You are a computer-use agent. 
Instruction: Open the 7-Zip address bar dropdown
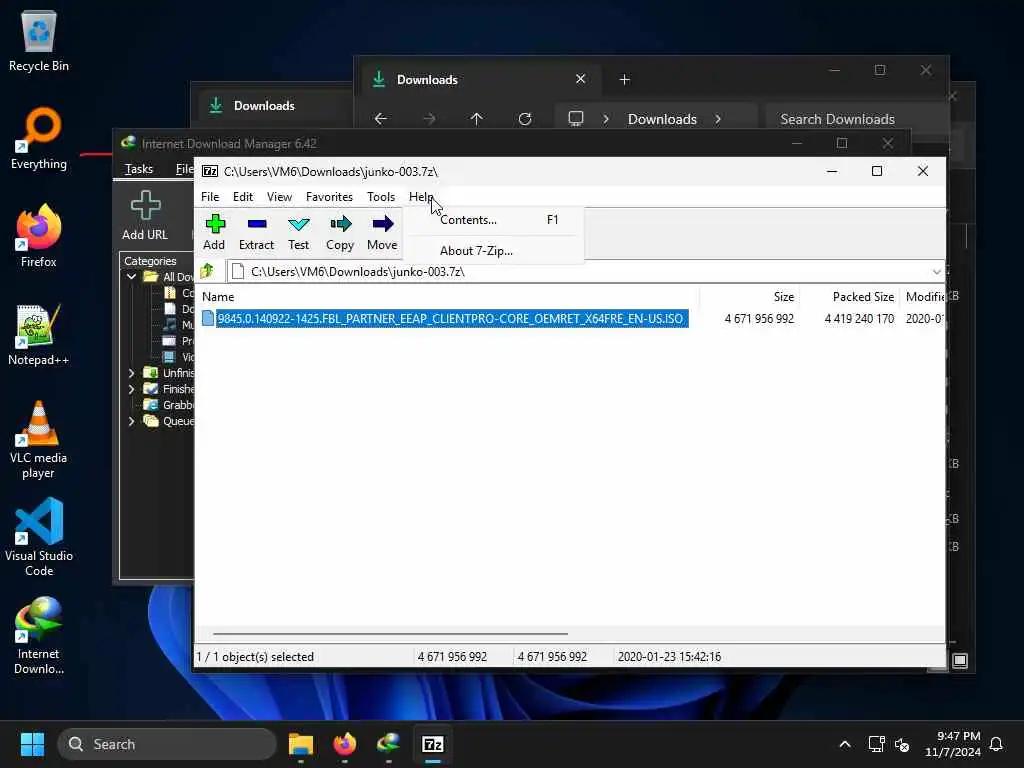[936, 272]
